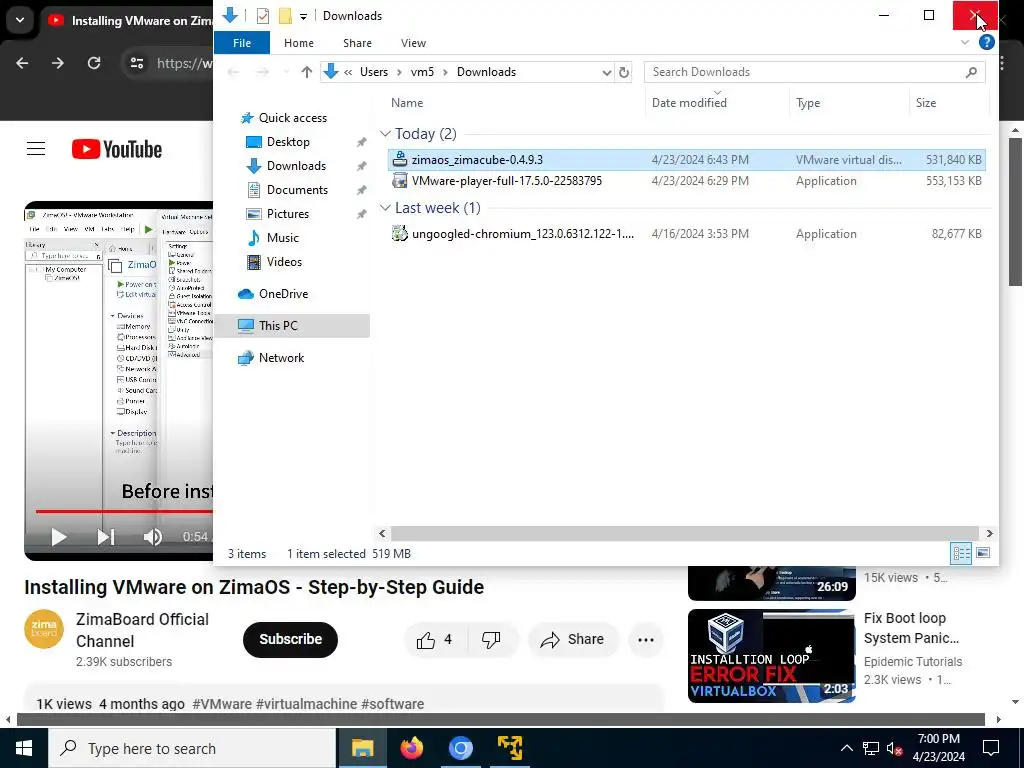This screenshot has height=768, width=1024.
Task: Click the YouTube video progress bar
Action: point(124,511)
